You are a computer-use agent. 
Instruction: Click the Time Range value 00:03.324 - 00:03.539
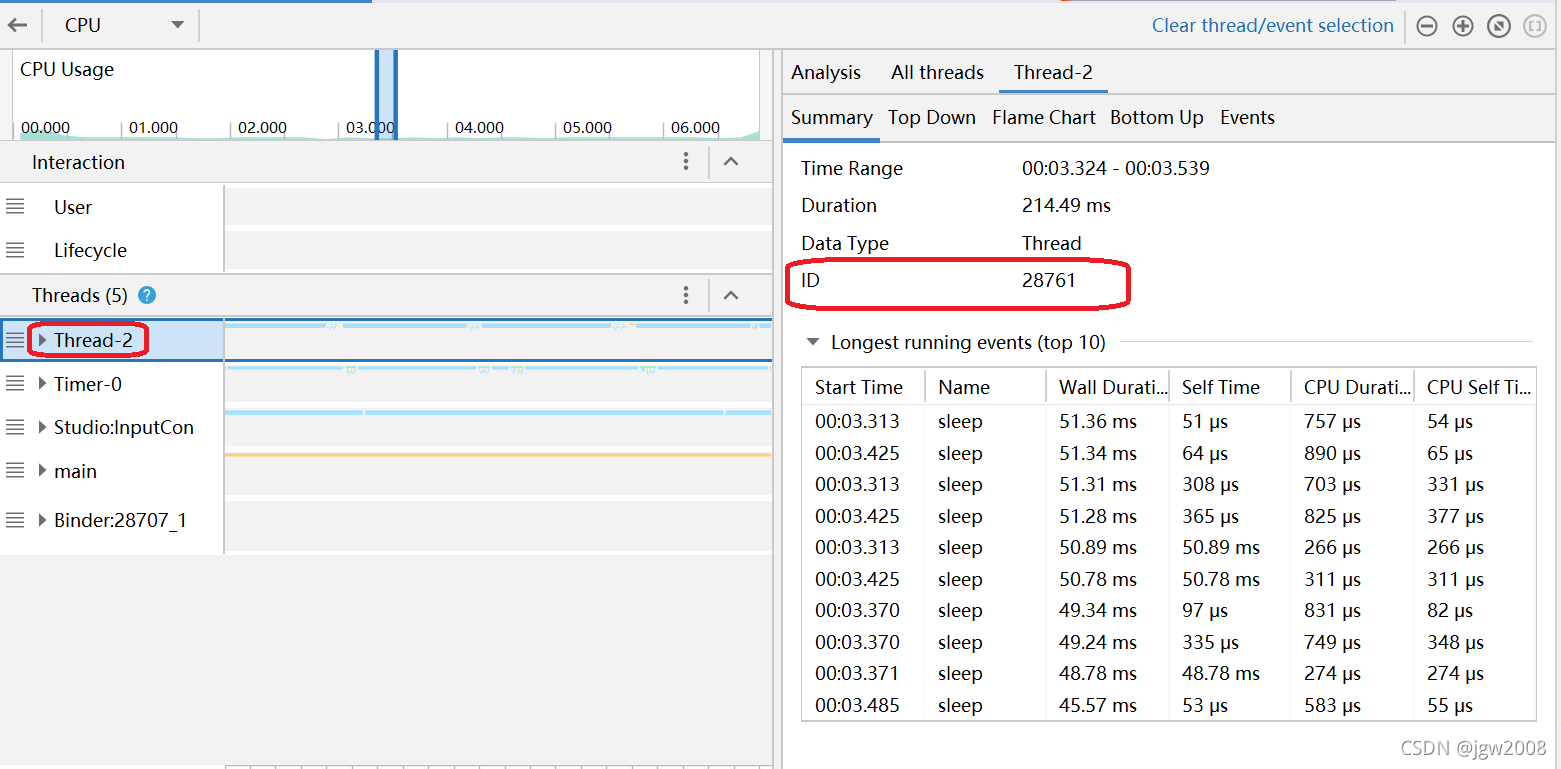(x=1116, y=169)
